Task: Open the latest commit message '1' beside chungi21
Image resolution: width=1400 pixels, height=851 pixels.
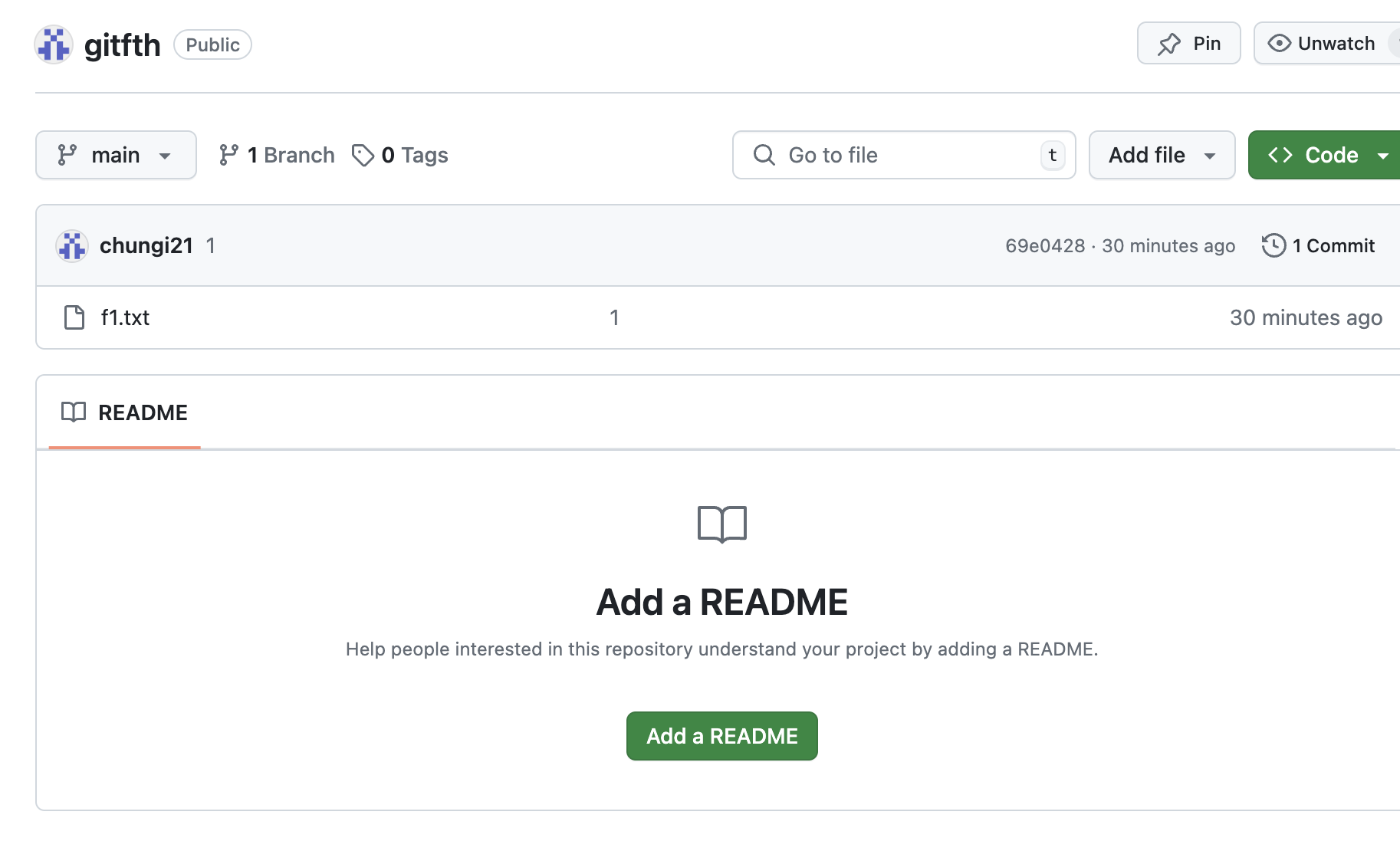Action: point(211,245)
